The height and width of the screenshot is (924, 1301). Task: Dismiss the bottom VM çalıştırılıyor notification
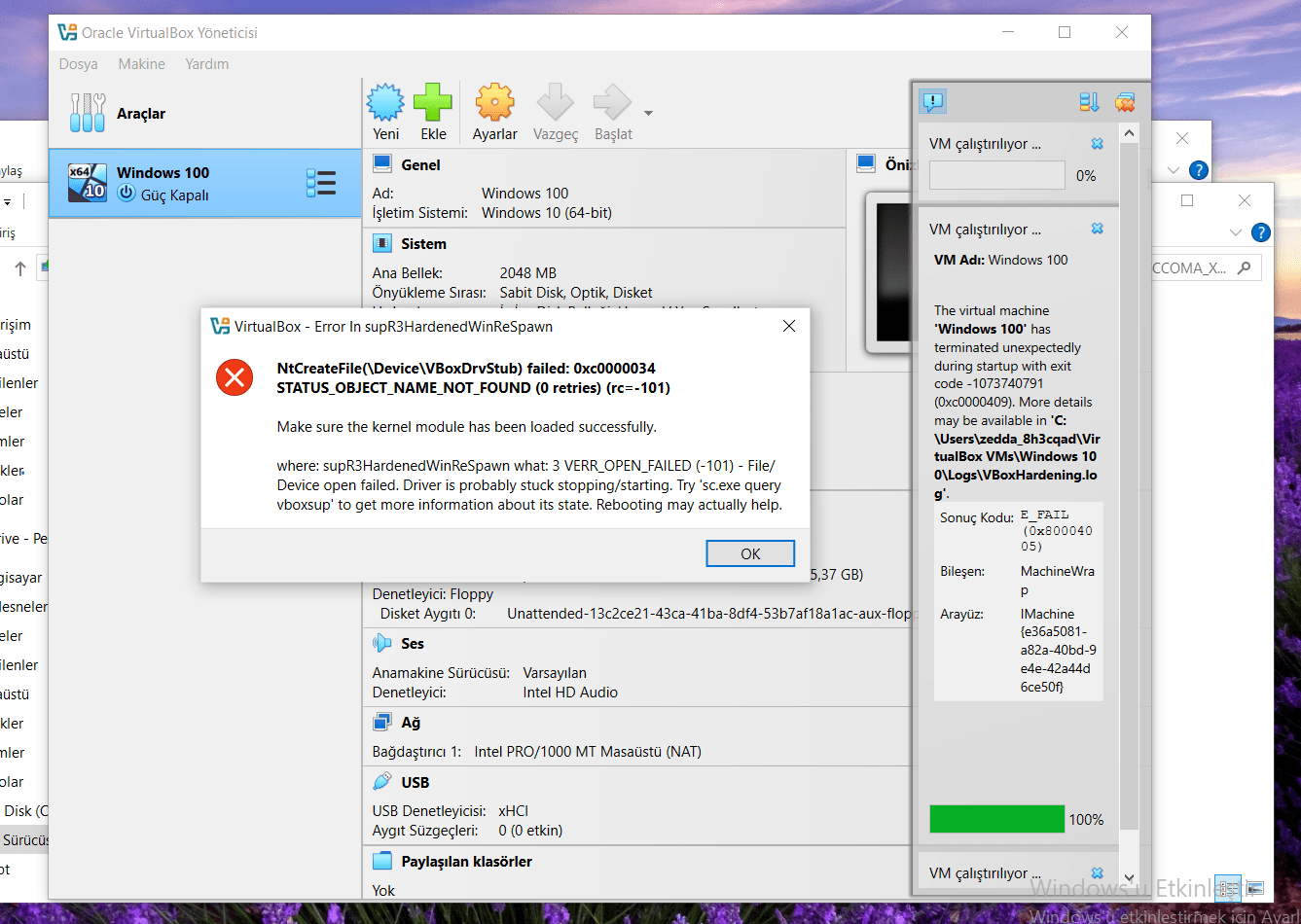click(x=1098, y=872)
